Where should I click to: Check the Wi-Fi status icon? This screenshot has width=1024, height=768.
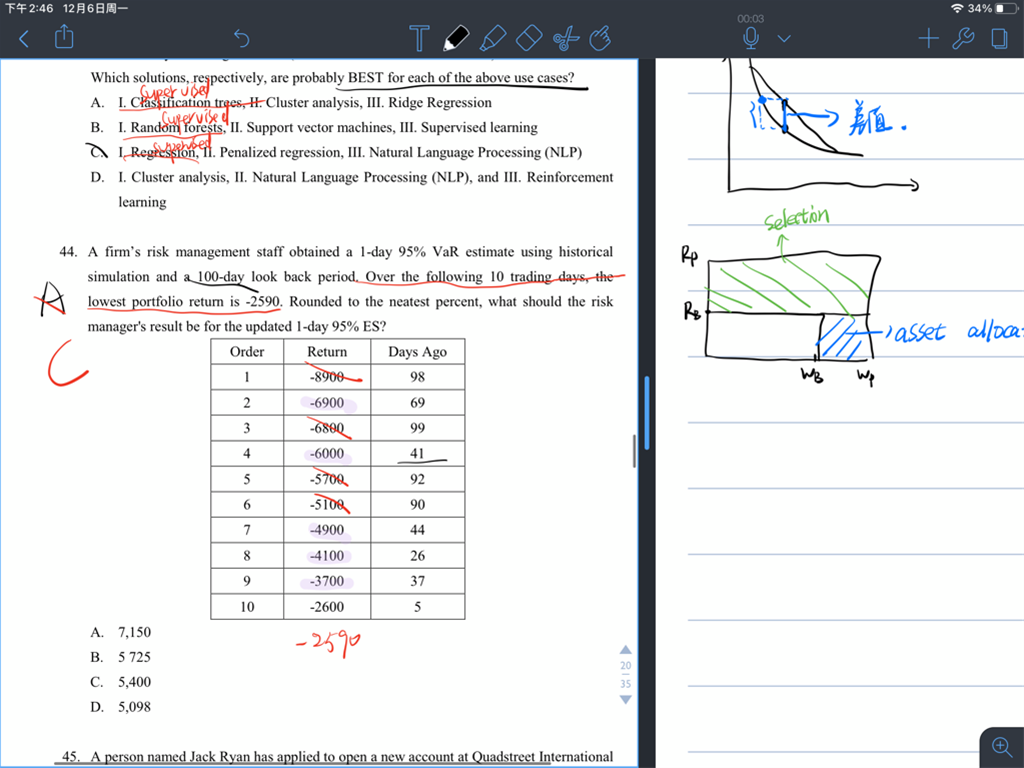point(957,8)
